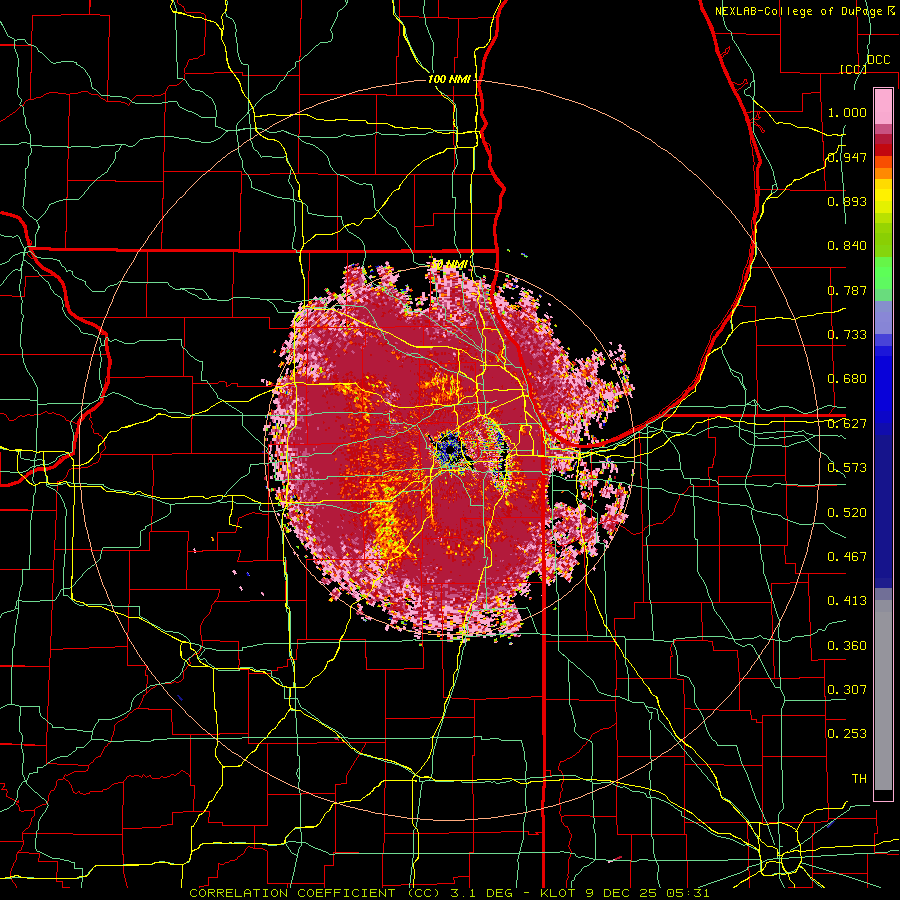Click the 0.573 legend value
Image resolution: width=900 pixels, height=900 pixels.
pyautogui.click(x=847, y=468)
